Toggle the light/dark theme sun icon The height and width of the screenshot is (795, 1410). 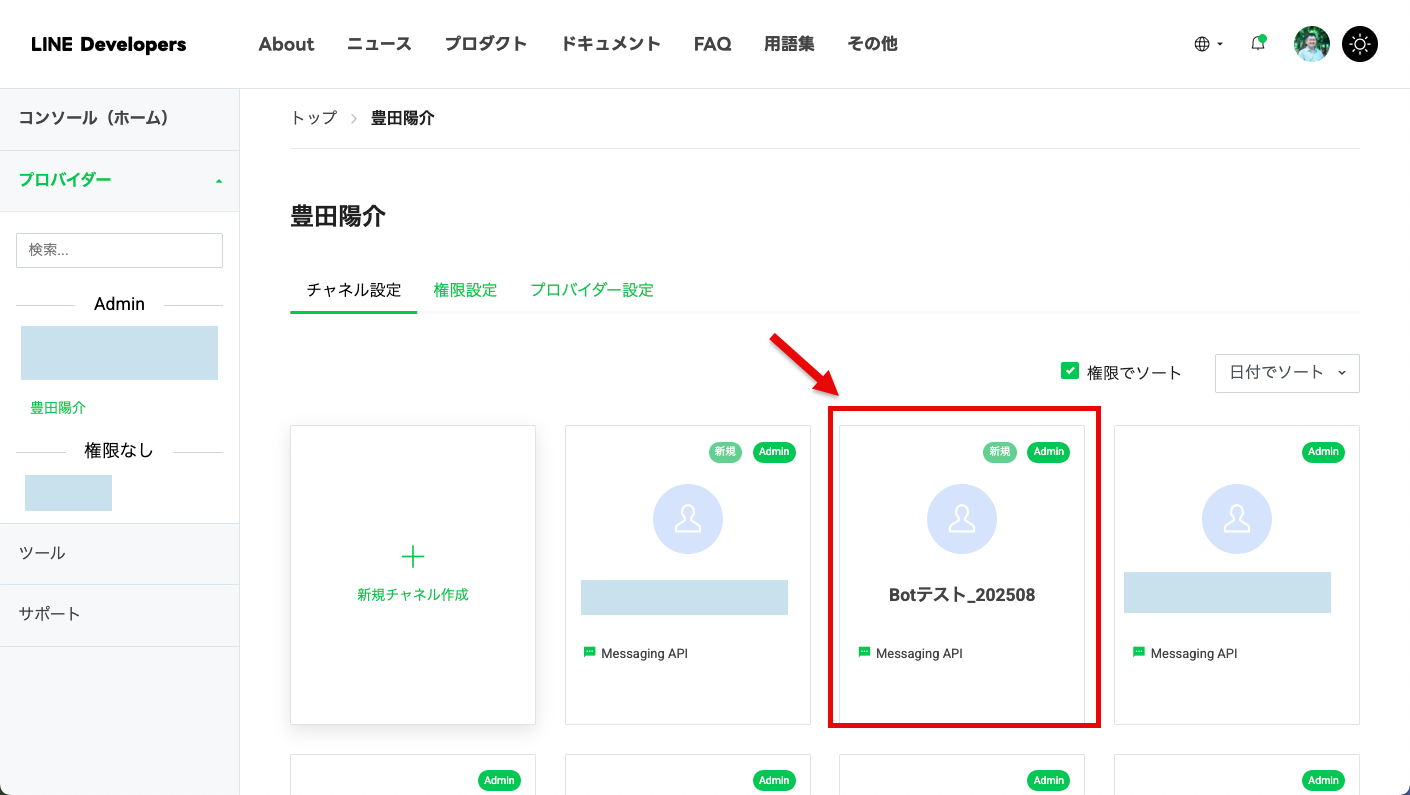[1360, 44]
